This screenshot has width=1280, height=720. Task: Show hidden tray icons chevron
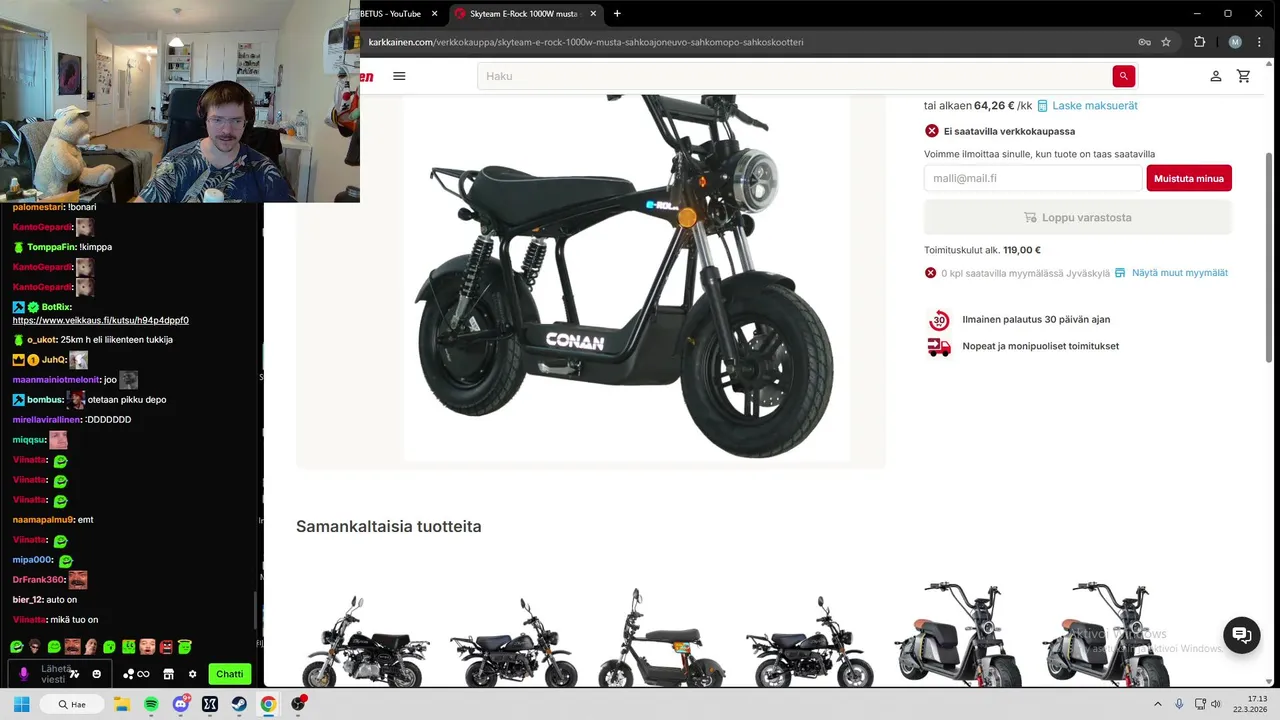[1158, 704]
